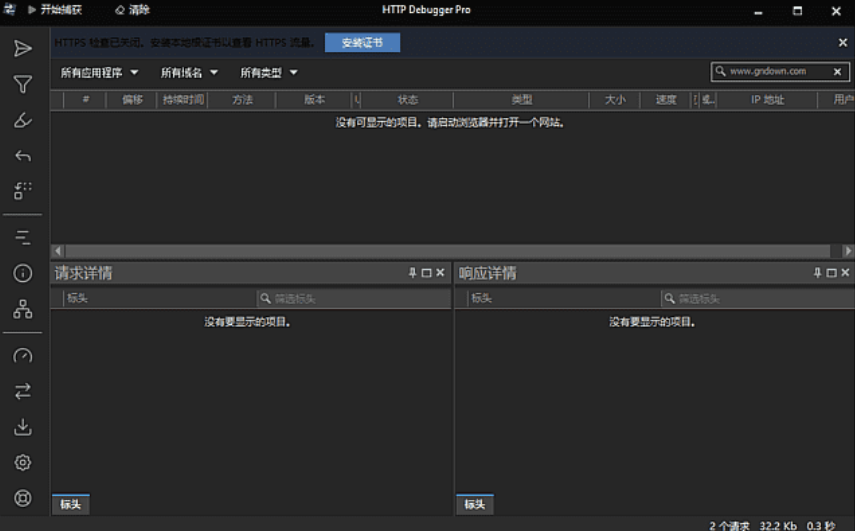Sort by the 偏移 column header
The width and height of the screenshot is (855, 531).
pyautogui.click(x=131, y=100)
